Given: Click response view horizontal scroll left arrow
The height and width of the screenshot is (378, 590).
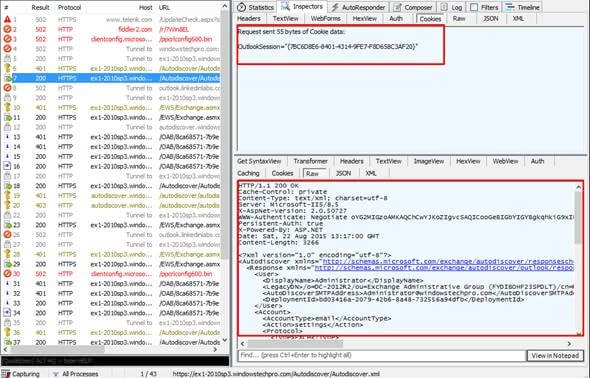Looking at the screenshot, I should [242, 343].
